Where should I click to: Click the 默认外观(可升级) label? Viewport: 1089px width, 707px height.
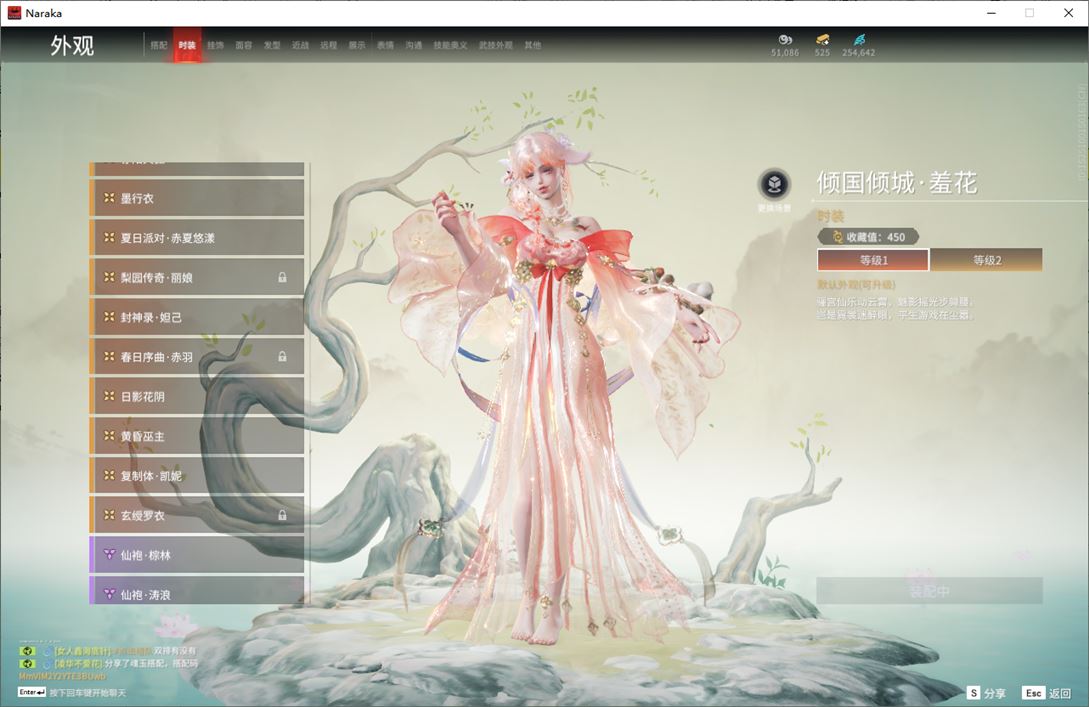coord(856,285)
